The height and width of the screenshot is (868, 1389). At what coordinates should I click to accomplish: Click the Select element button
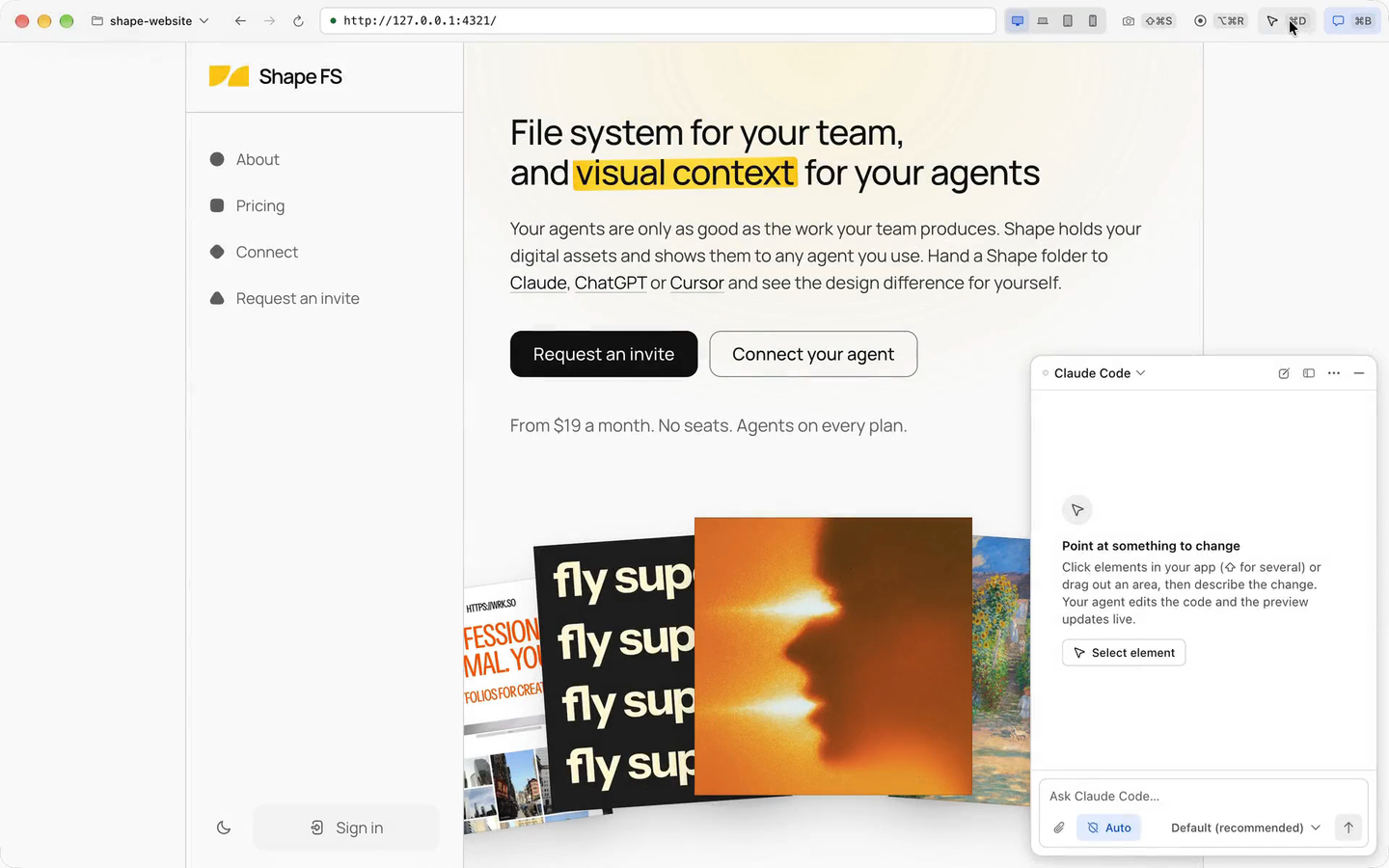click(1124, 653)
